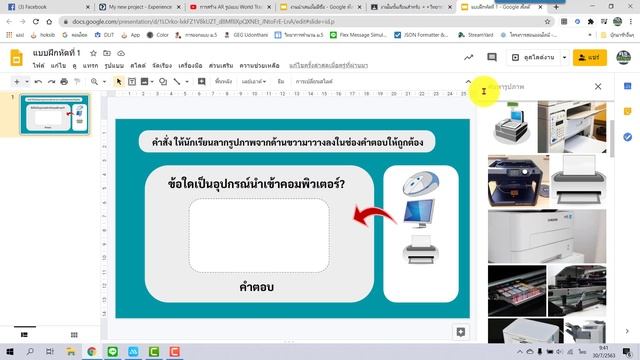Screen dimensions: 640x360
Task: Click the monitor picture on the slide
Action: (419, 213)
